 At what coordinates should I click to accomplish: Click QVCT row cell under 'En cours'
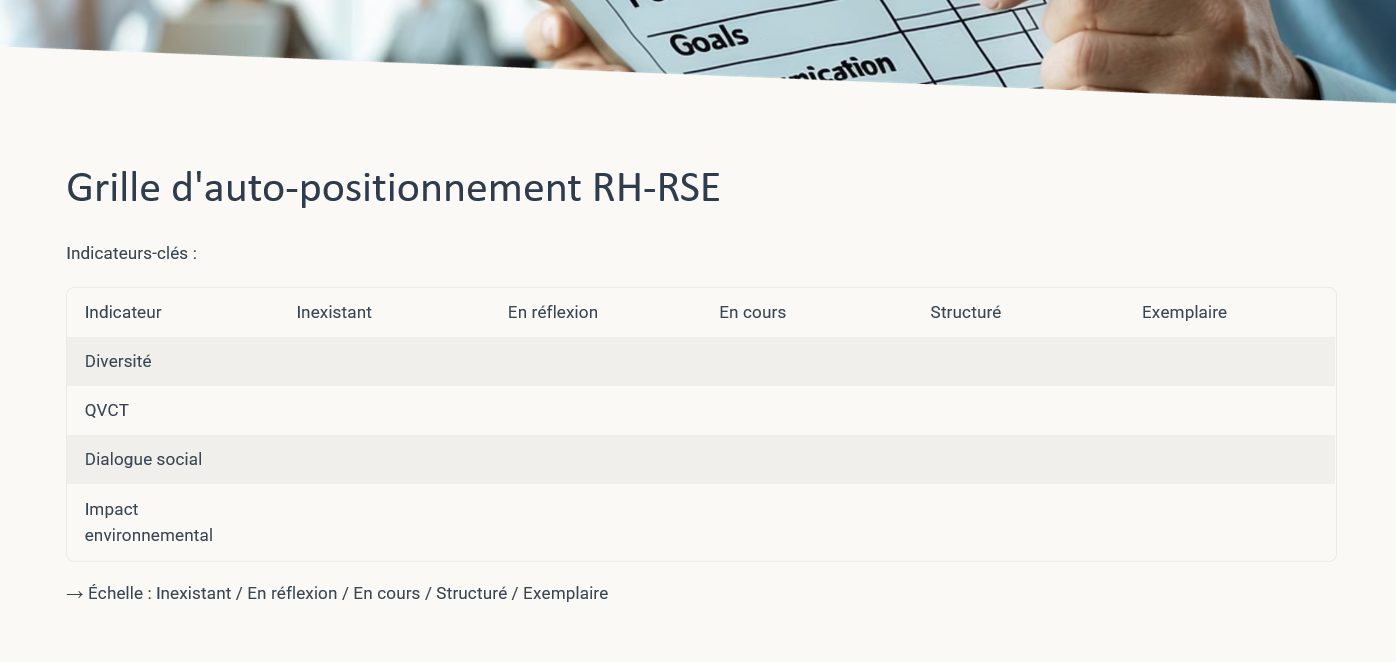807,410
